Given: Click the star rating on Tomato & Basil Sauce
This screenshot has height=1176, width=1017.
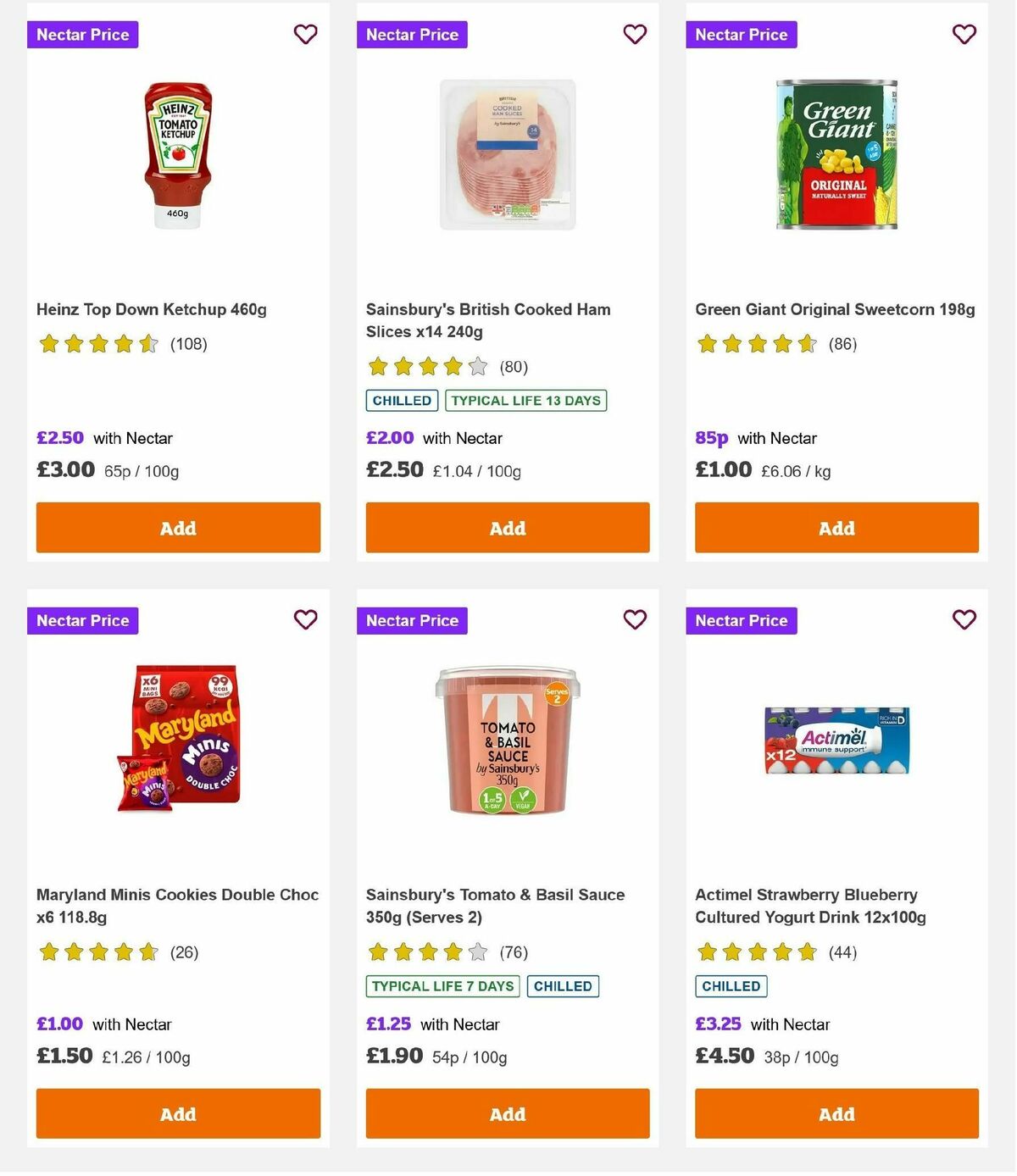Looking at the screenshot, I should click(426, 952).
